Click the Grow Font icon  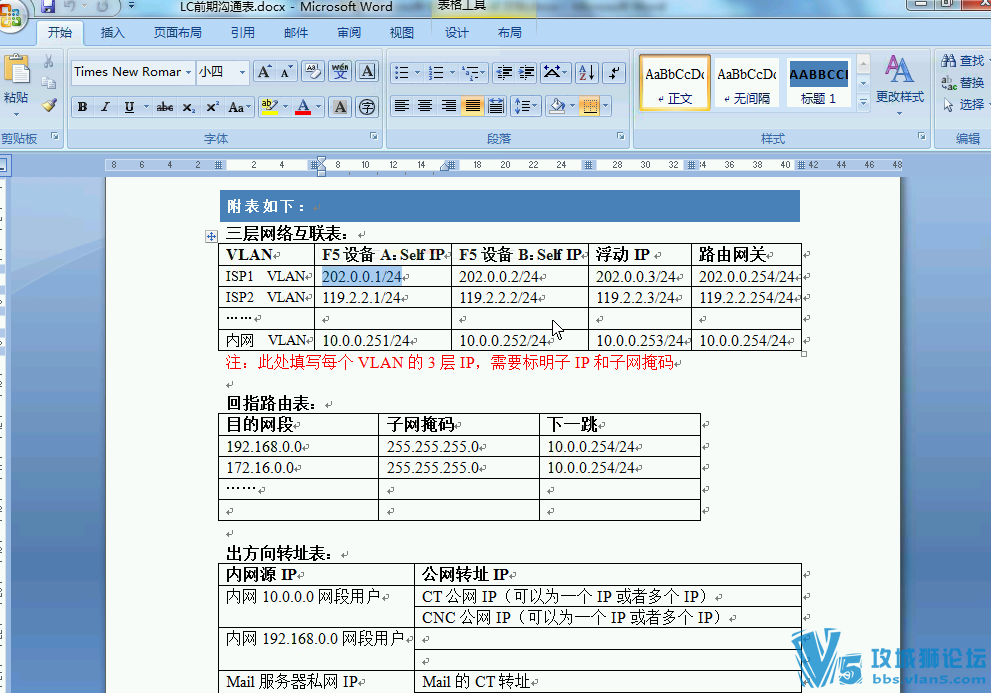[x=264, y=72]
